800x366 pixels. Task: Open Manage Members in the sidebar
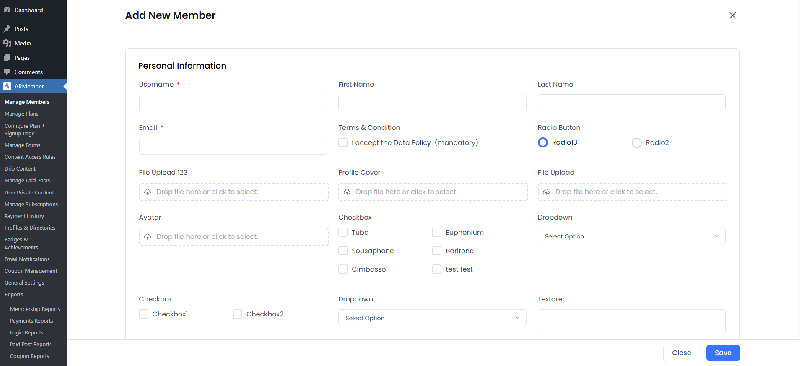[x=27, y=102]
